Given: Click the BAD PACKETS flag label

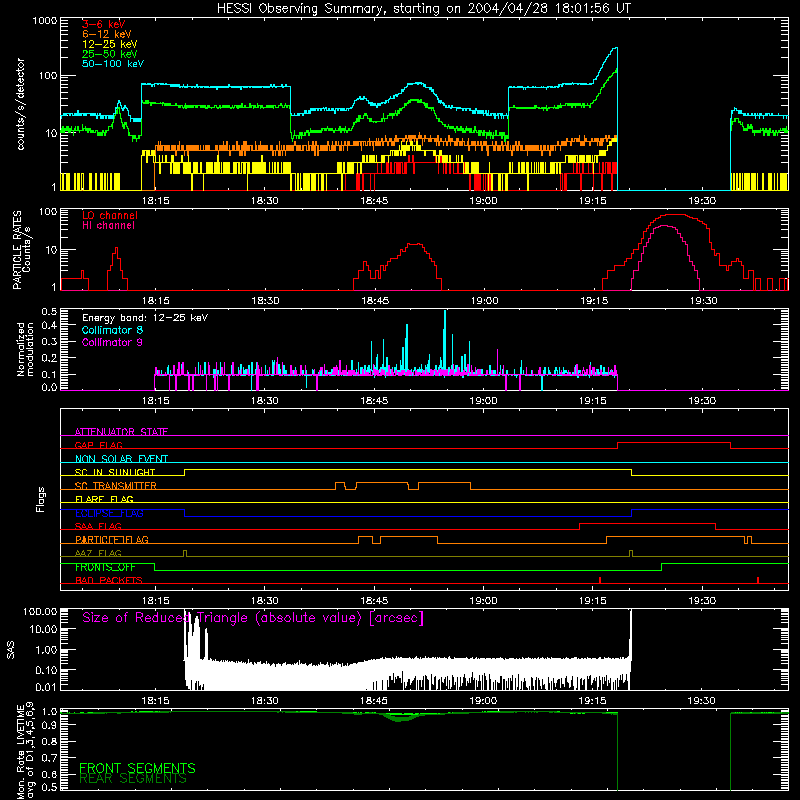Looking at the screenshot, I should tap(109, 580).
